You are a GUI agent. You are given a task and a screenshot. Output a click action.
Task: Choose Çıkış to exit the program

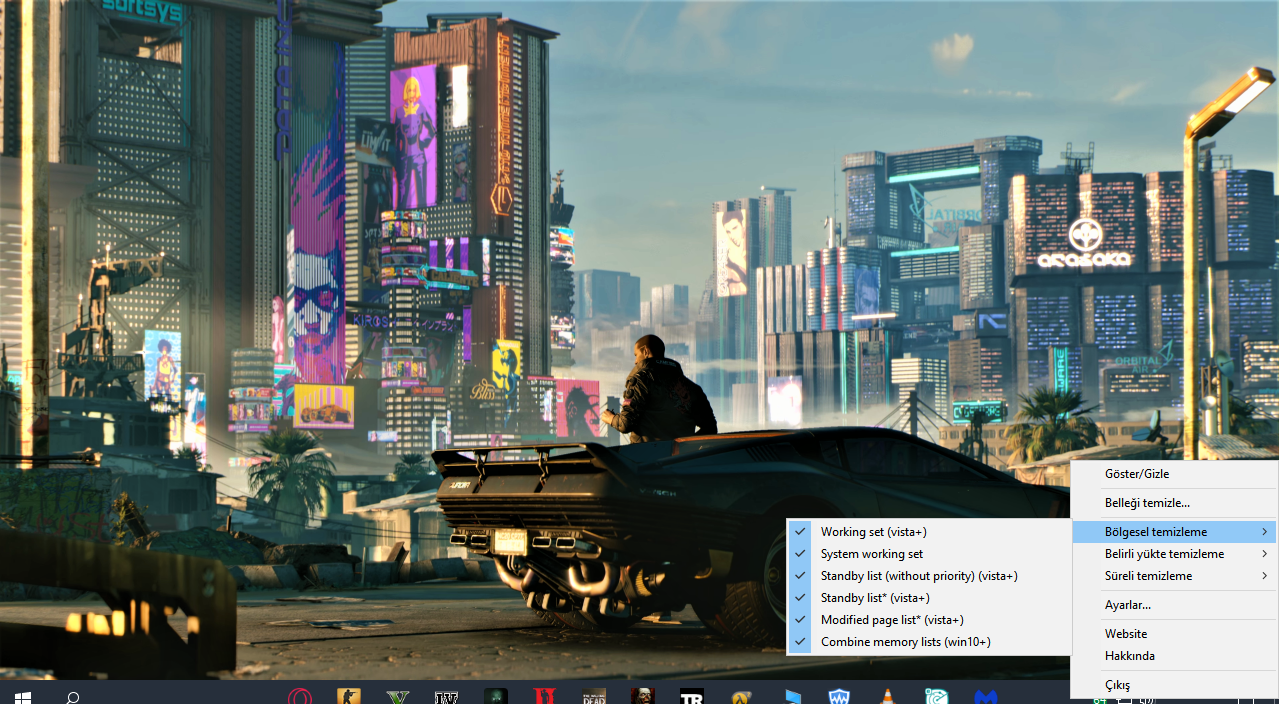[x=1174, y=685]
